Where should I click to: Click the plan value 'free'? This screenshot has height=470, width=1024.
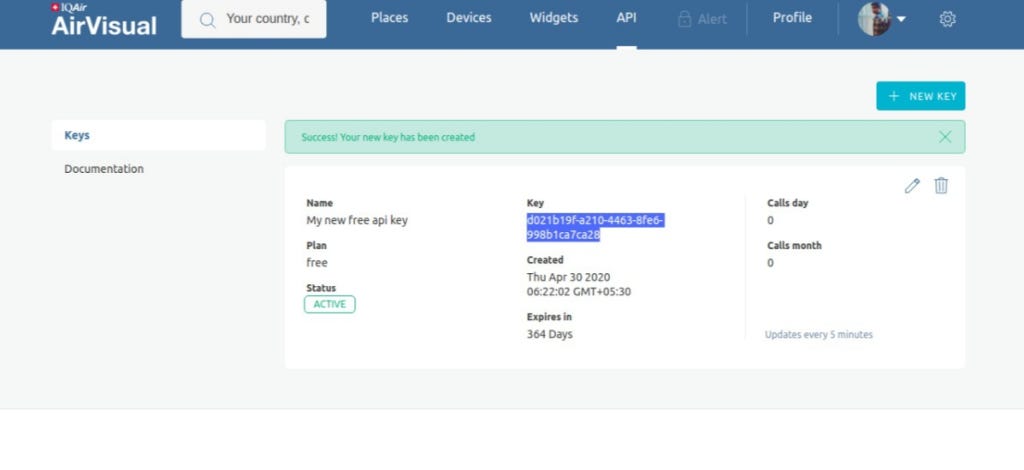pyautogui.click(x=317, y=262)
